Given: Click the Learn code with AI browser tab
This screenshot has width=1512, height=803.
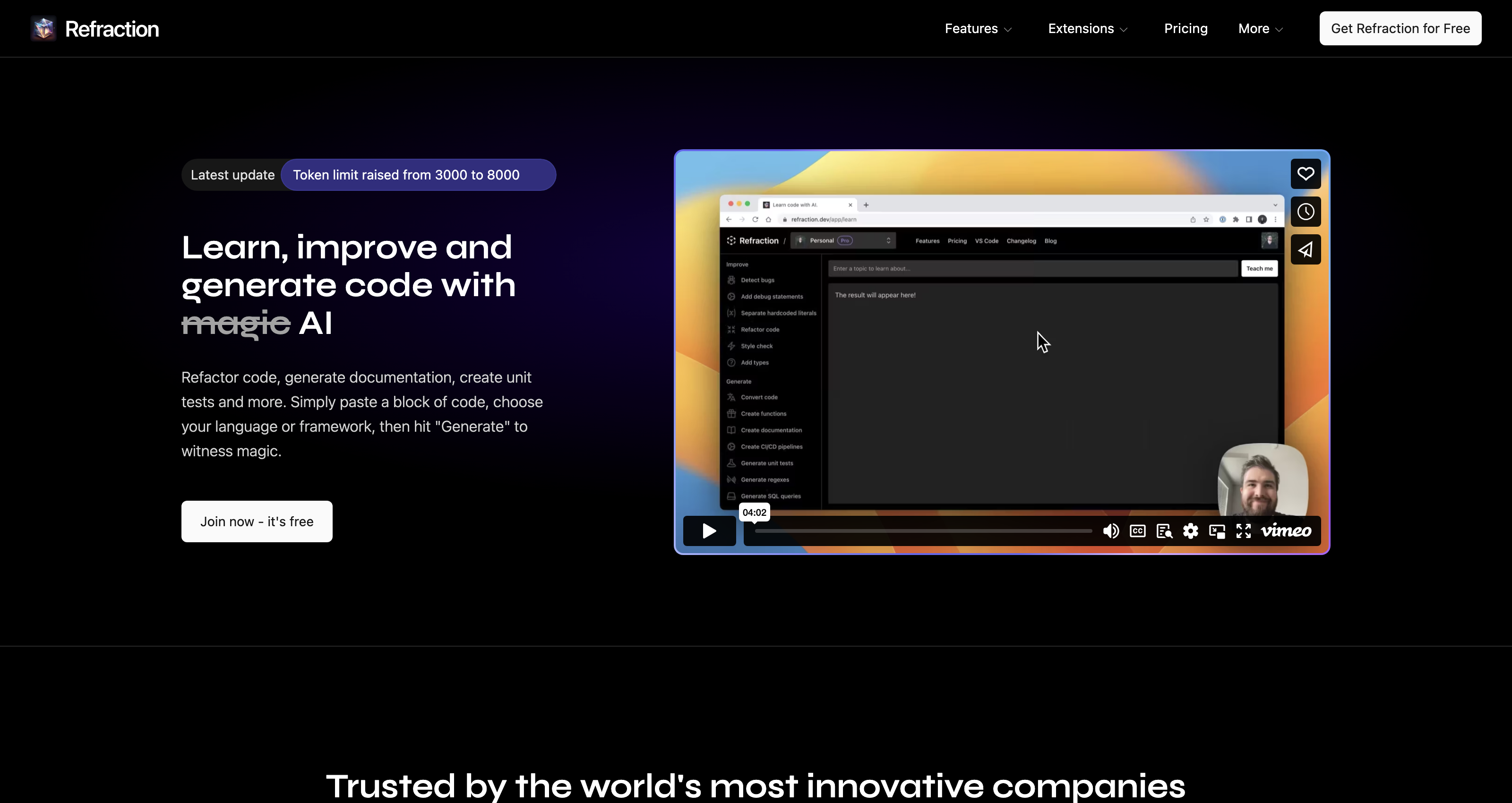Looking at the screenshot, I should 807,205.
